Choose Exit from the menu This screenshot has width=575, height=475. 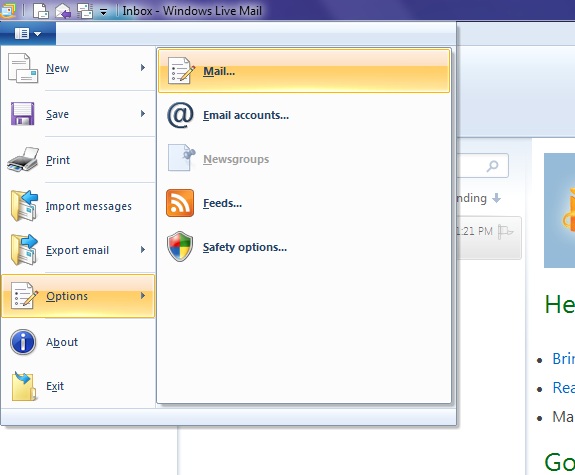pos(78,386)
